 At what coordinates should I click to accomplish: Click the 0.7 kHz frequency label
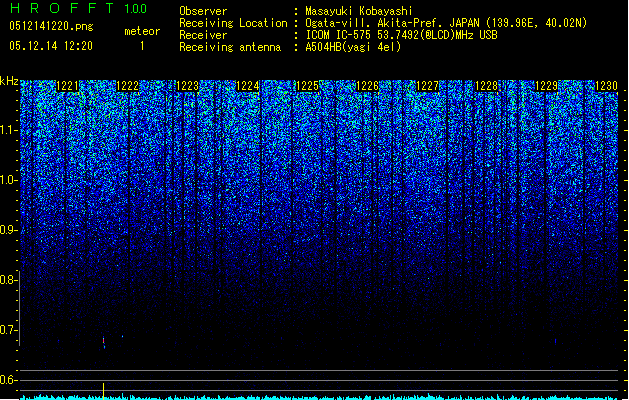pos(9,330)
